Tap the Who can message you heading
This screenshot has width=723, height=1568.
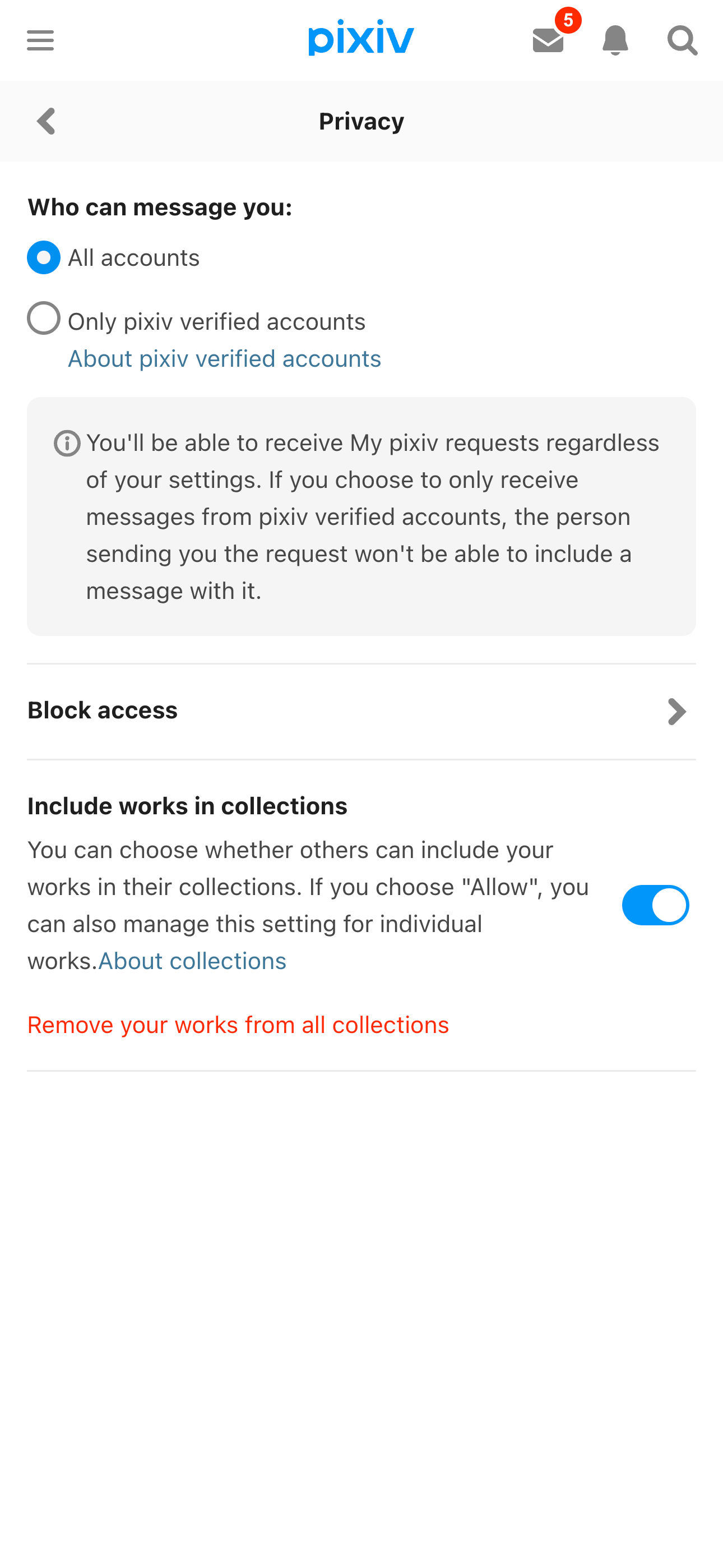pyautogui.click(x=160, y=207)
